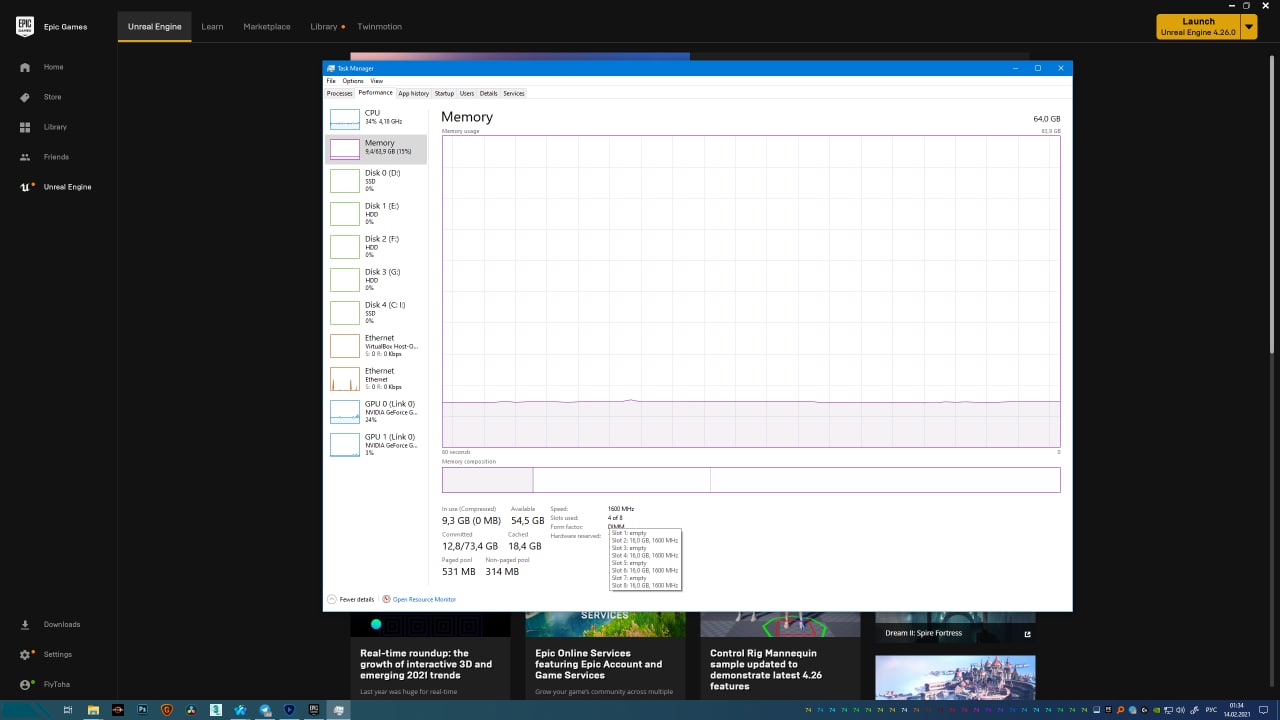Viewport: 1280px width, 720px height.
Task: Open Resource Monitor link
Action: (424, 599)
